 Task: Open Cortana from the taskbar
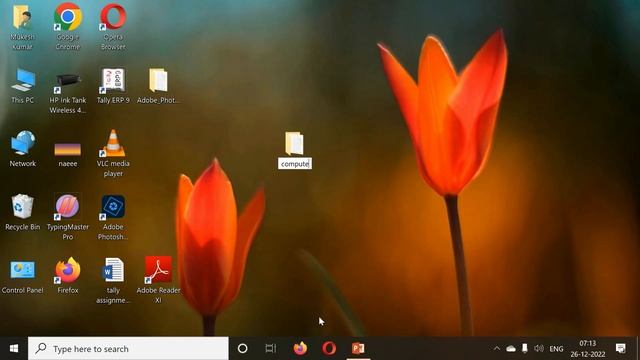(x=242, y=349)
